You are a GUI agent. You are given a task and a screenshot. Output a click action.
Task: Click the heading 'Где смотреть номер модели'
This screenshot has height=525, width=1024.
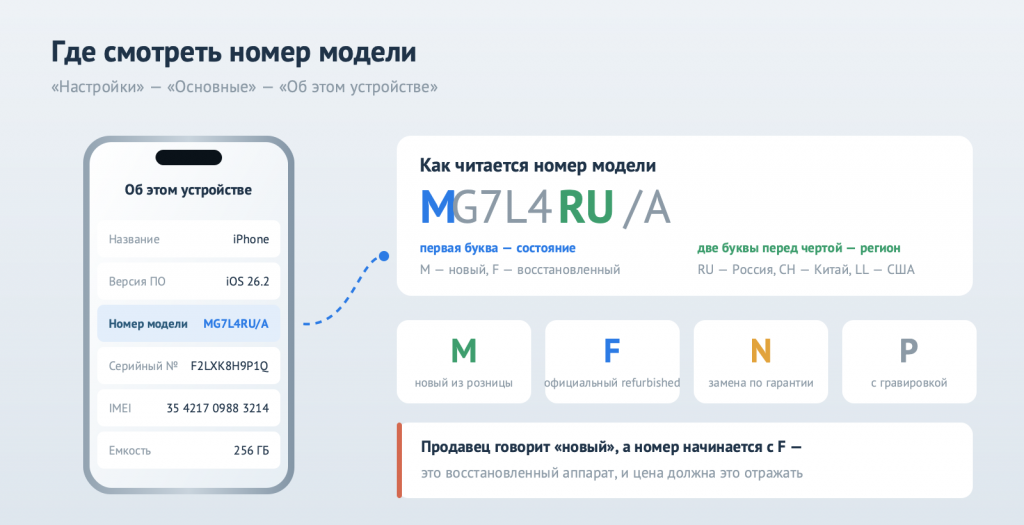234,52
